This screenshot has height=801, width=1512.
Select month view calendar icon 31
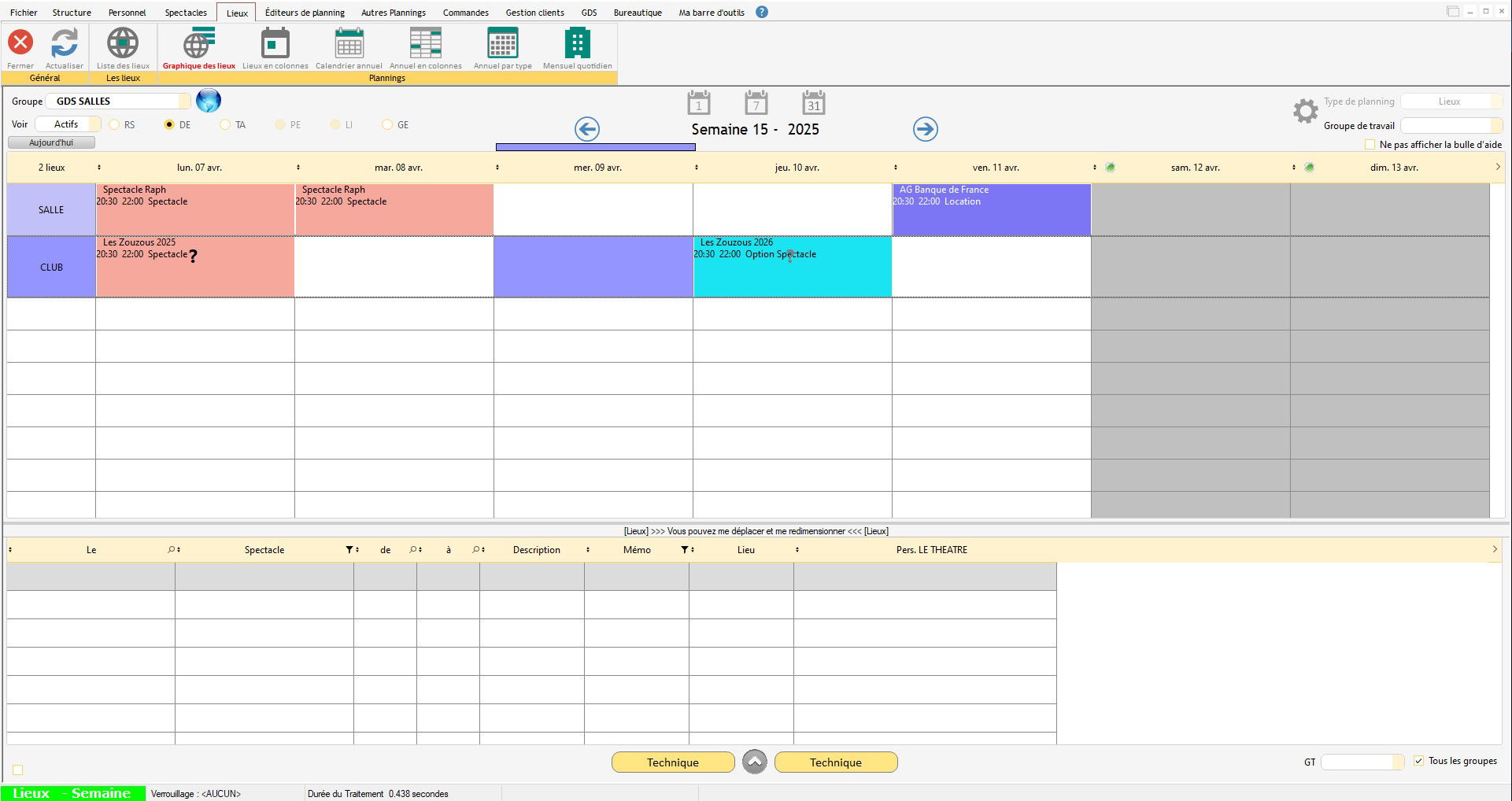tap(813, 103)
